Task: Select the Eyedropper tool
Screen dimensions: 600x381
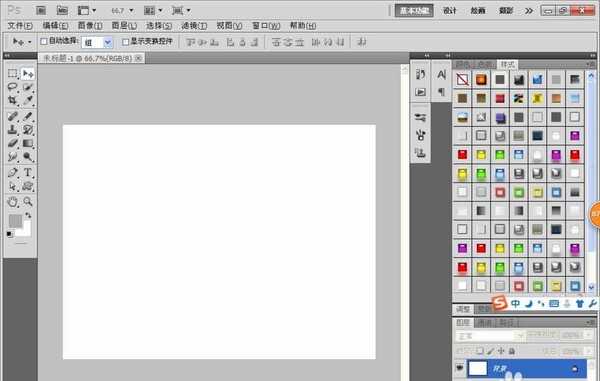Action: pos(28,101)
